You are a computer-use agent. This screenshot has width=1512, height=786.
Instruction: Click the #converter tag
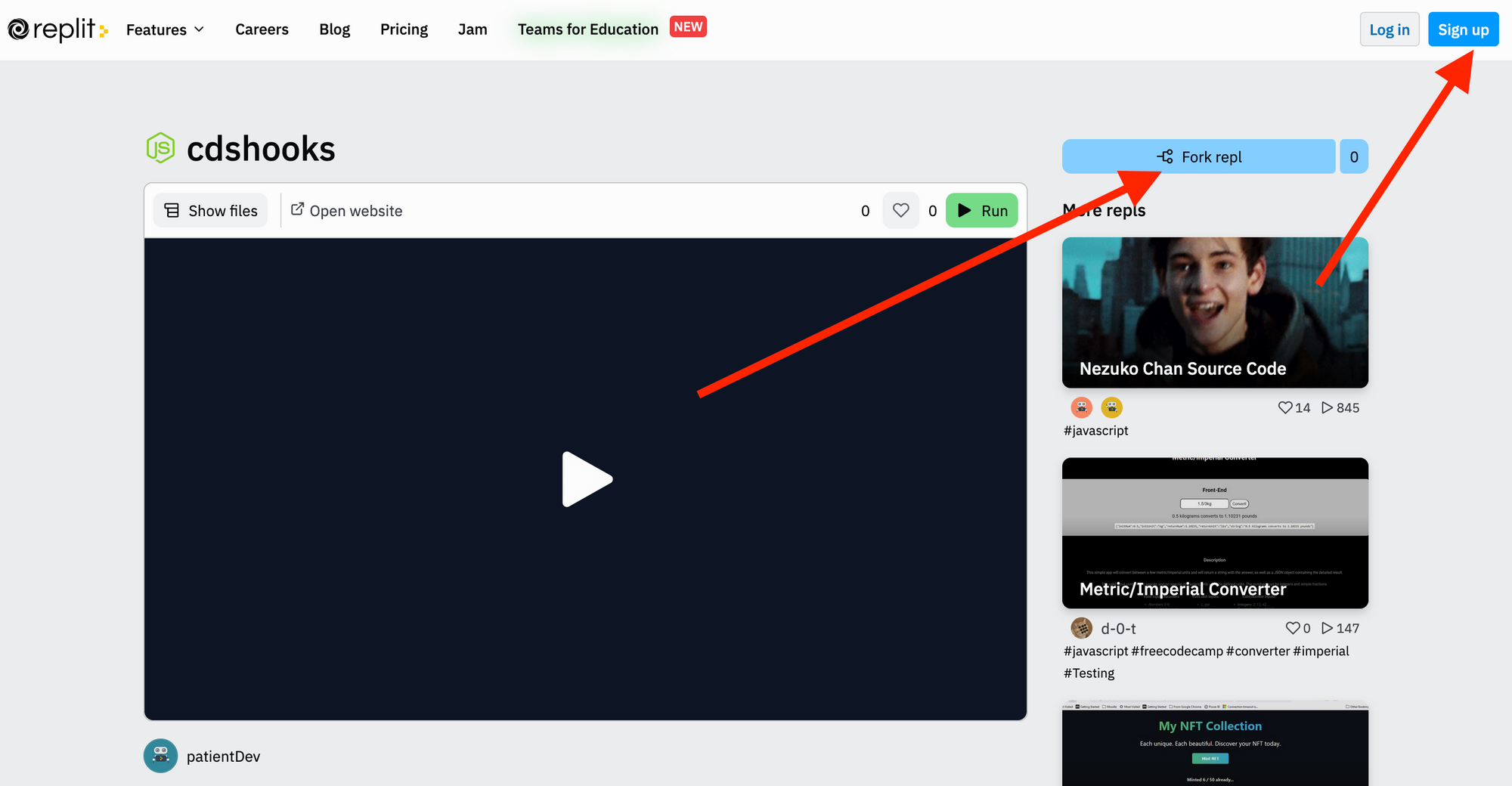coord(1257,651)
